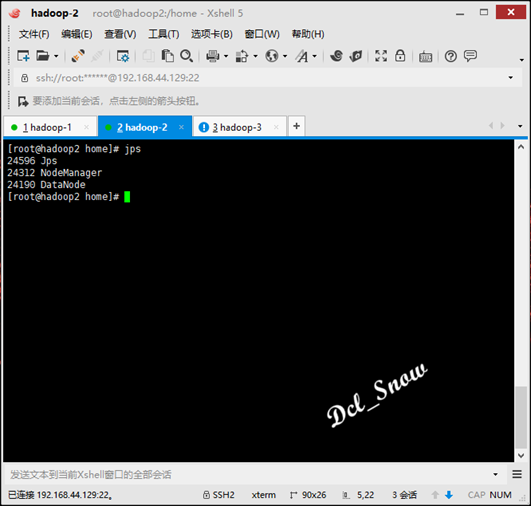Close the hadoop-3 tab
531x506 pixels.
pyautogui.click(x=276, y=127)
